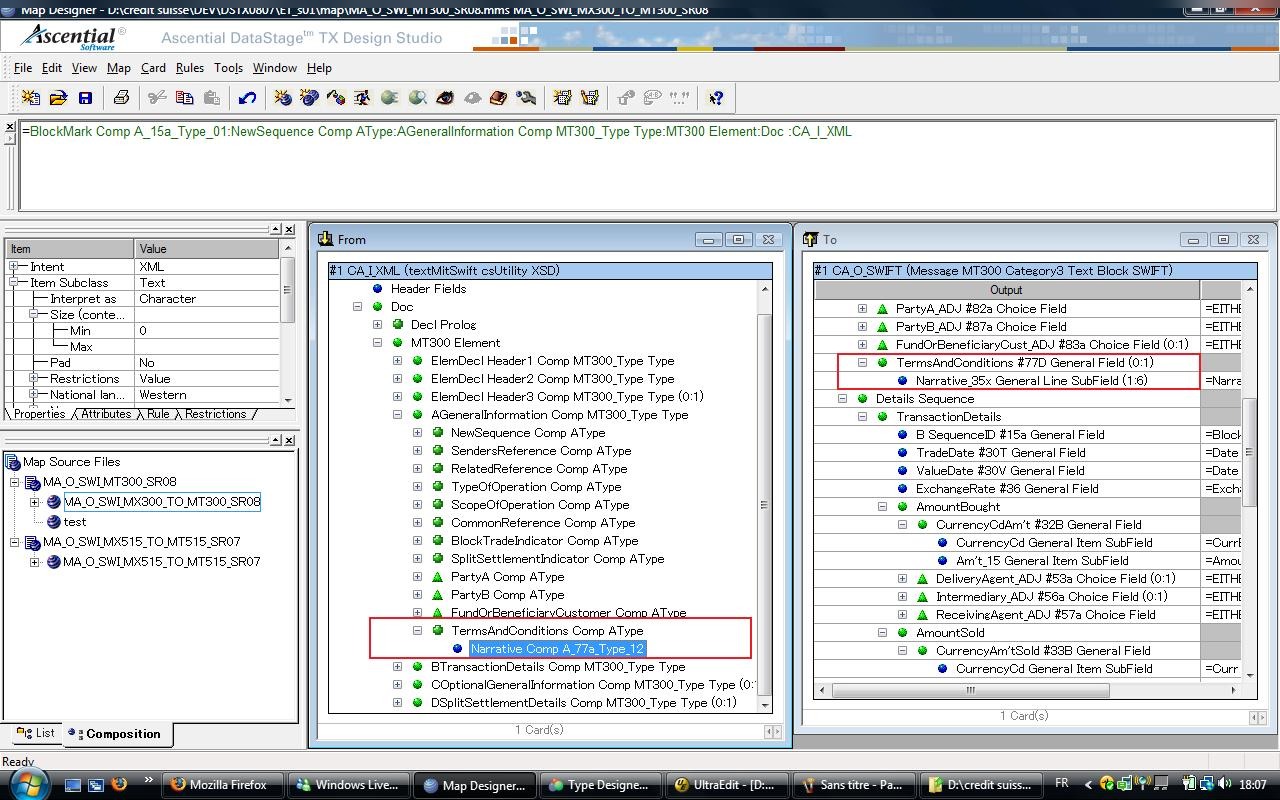
Task: Collapse the Details Sequence output node
Action: coord(843,399)
